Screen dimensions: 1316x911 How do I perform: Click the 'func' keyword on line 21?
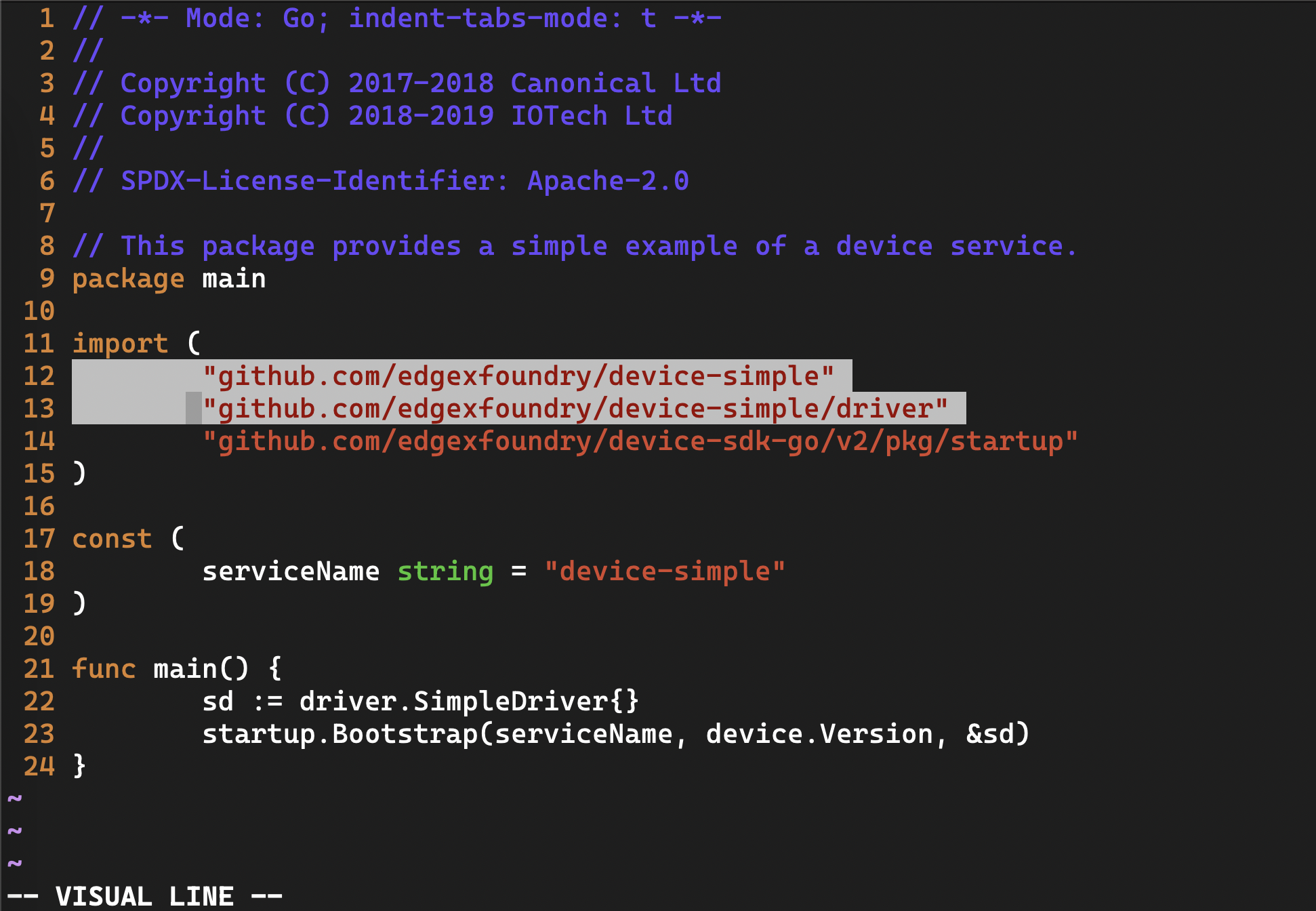(104, 669)
